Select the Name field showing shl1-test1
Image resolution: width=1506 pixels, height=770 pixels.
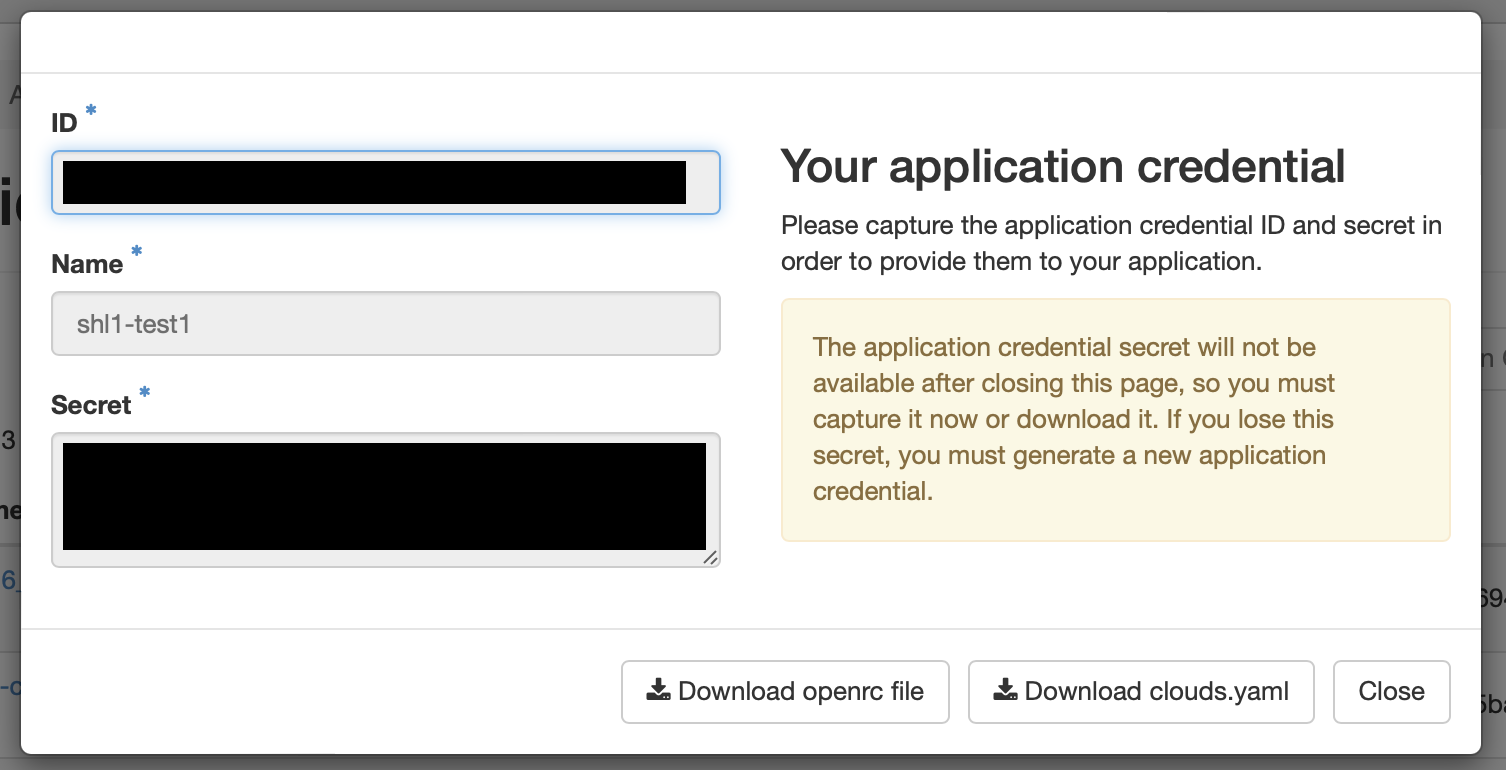coord(386,323)
